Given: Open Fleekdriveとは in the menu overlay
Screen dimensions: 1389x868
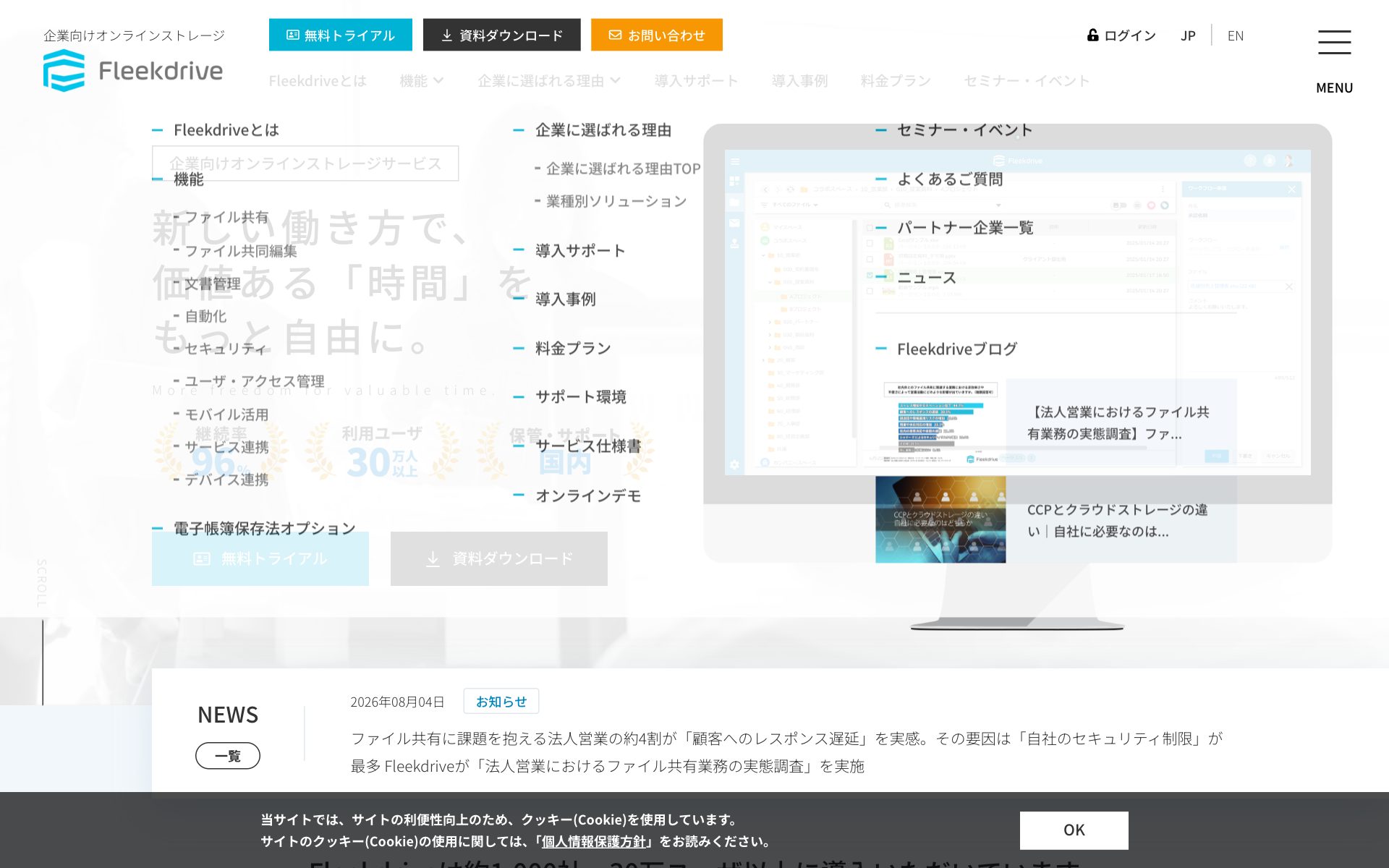Looking at the screenshot, I should pos(226,130).
